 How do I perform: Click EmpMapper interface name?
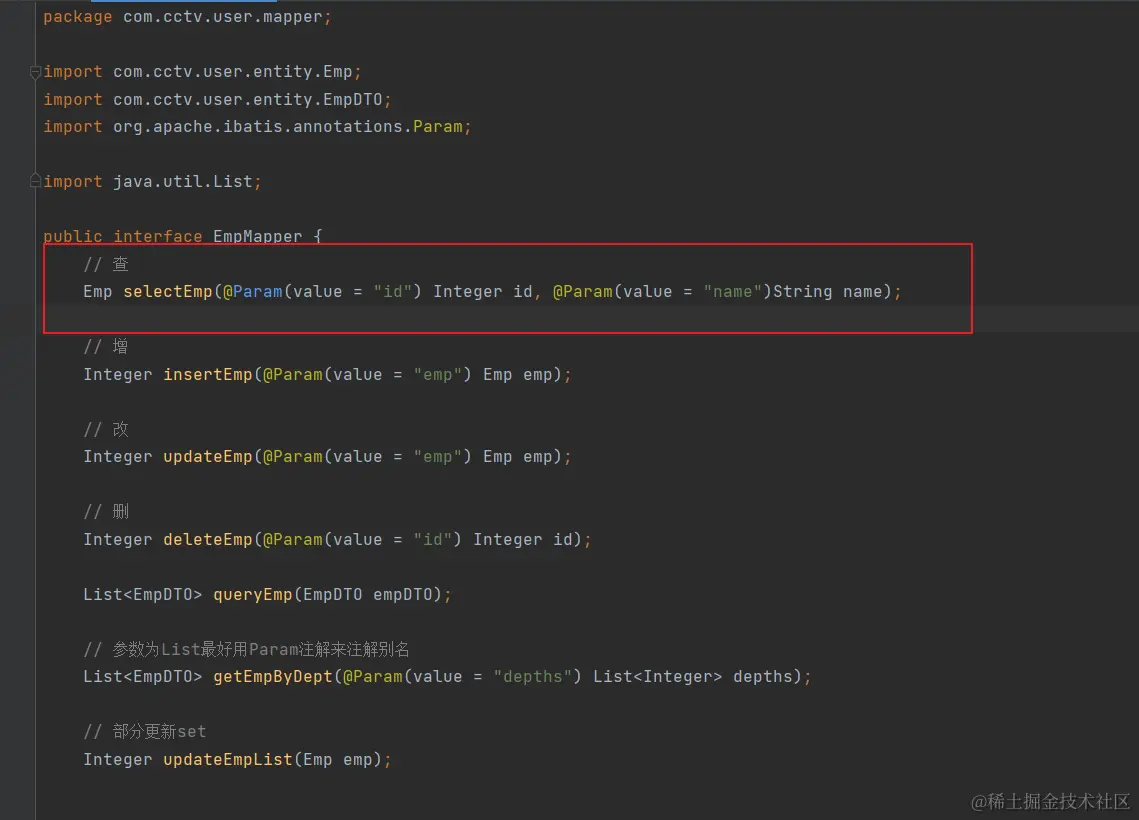click(x=257, y=236)
